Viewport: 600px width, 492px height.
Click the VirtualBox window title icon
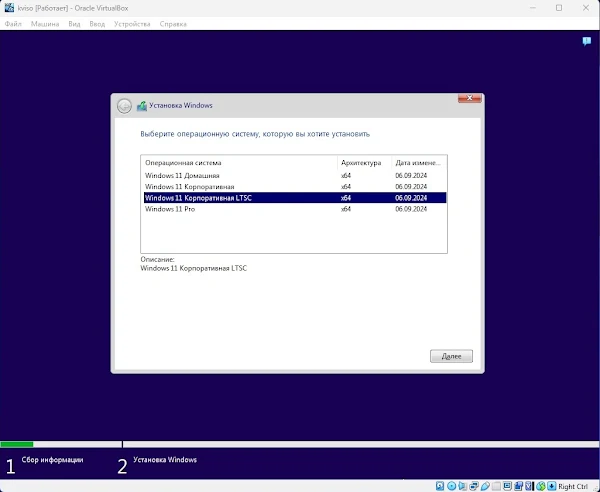tap(9, 8)
